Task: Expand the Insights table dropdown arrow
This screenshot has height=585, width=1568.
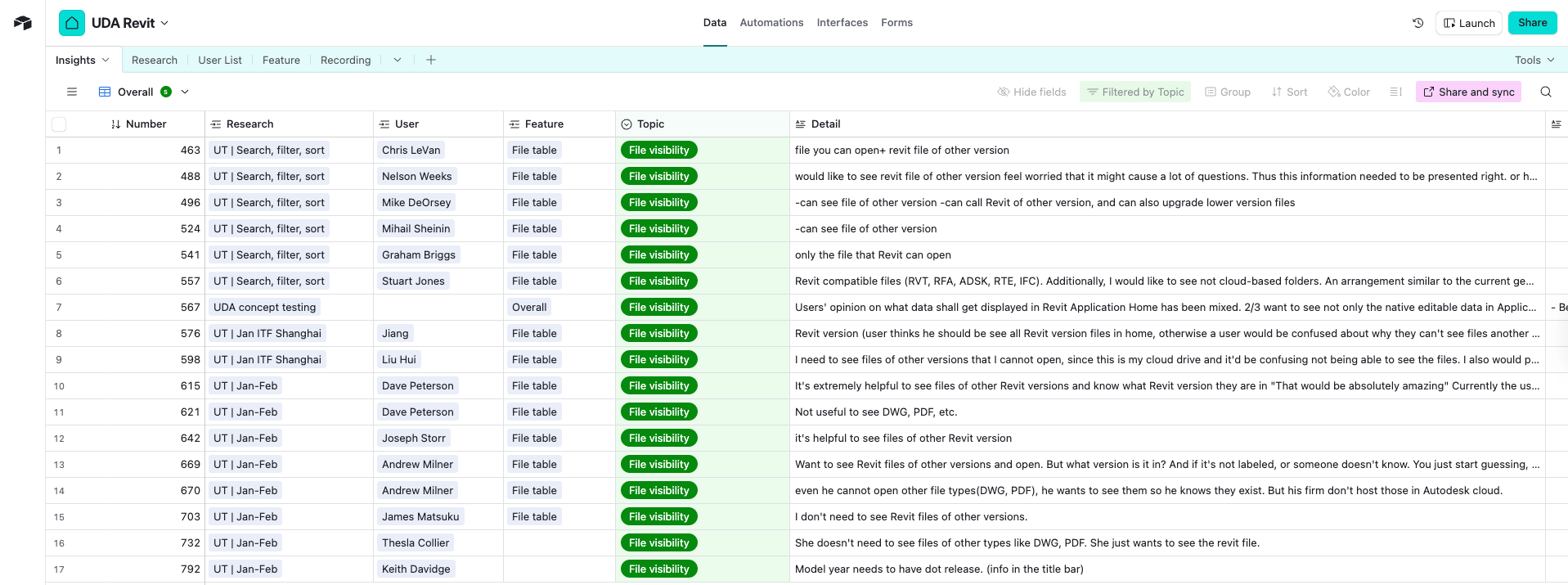Action: coord(106,60)
